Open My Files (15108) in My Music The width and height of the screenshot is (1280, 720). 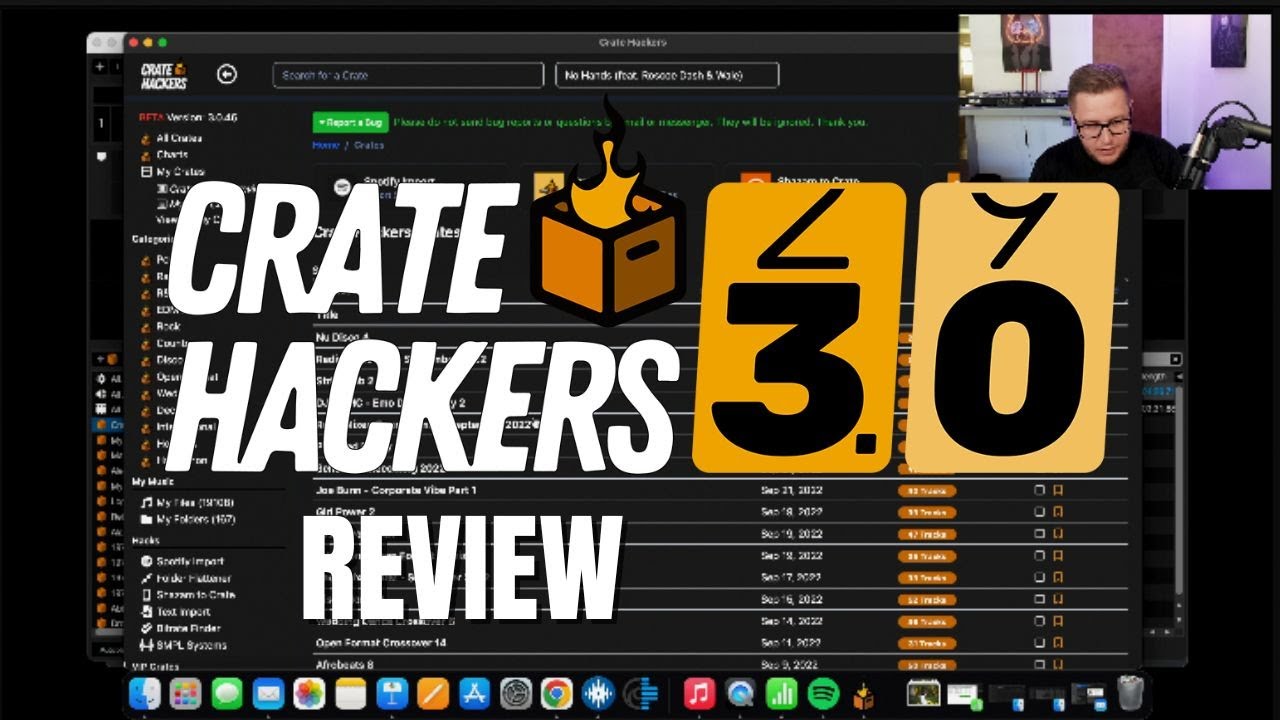pos(188,503)
